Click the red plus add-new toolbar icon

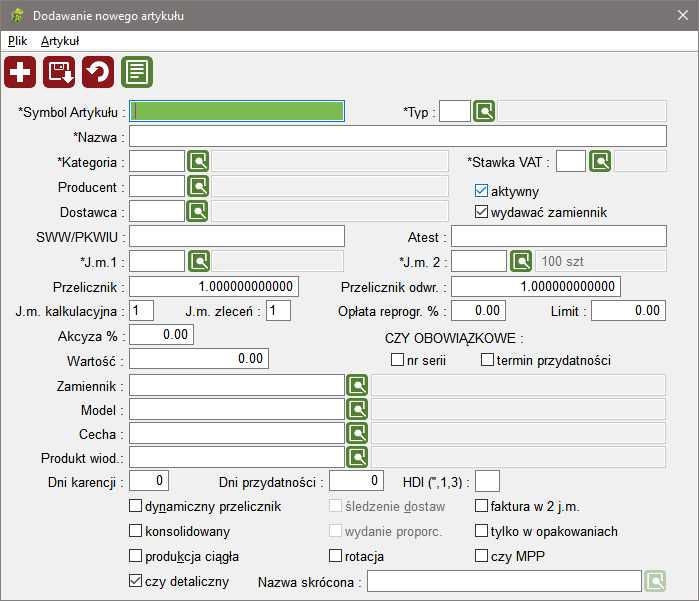(x=20, y=72)
